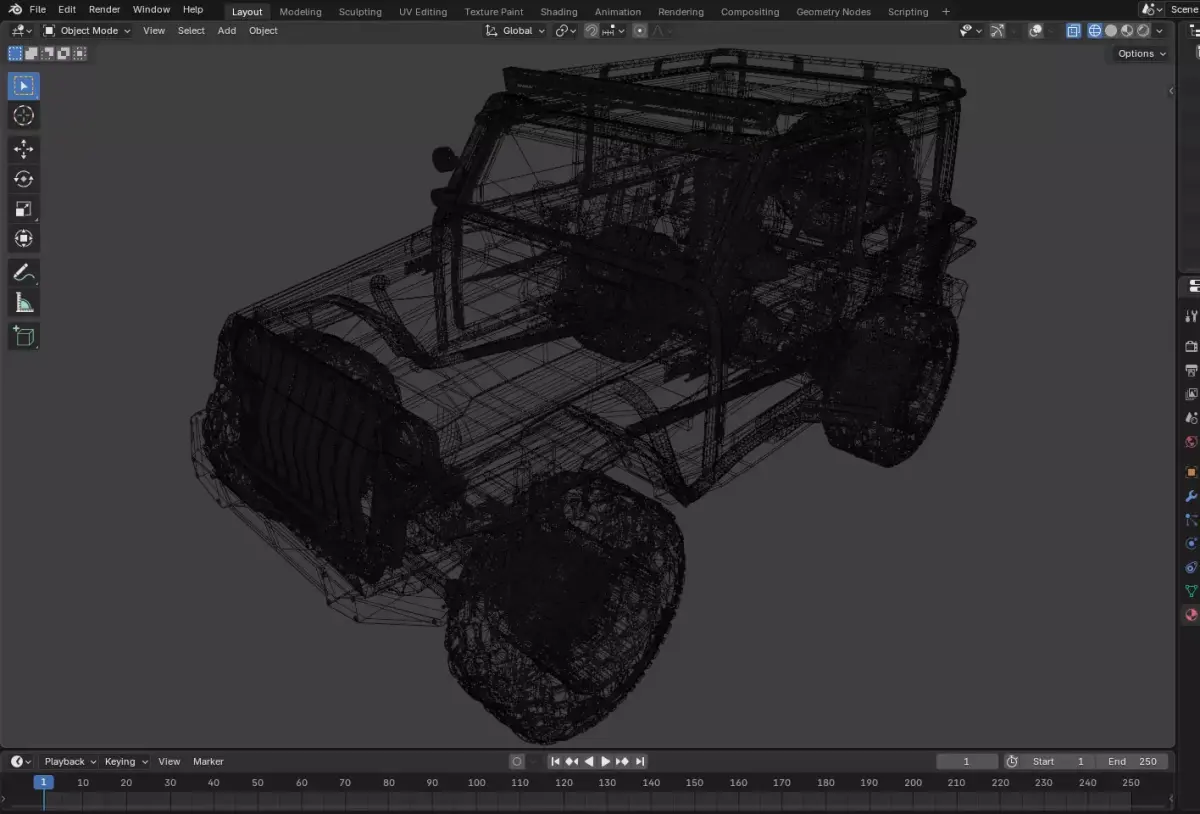Toggle X-Ray view

point(1073,31)
